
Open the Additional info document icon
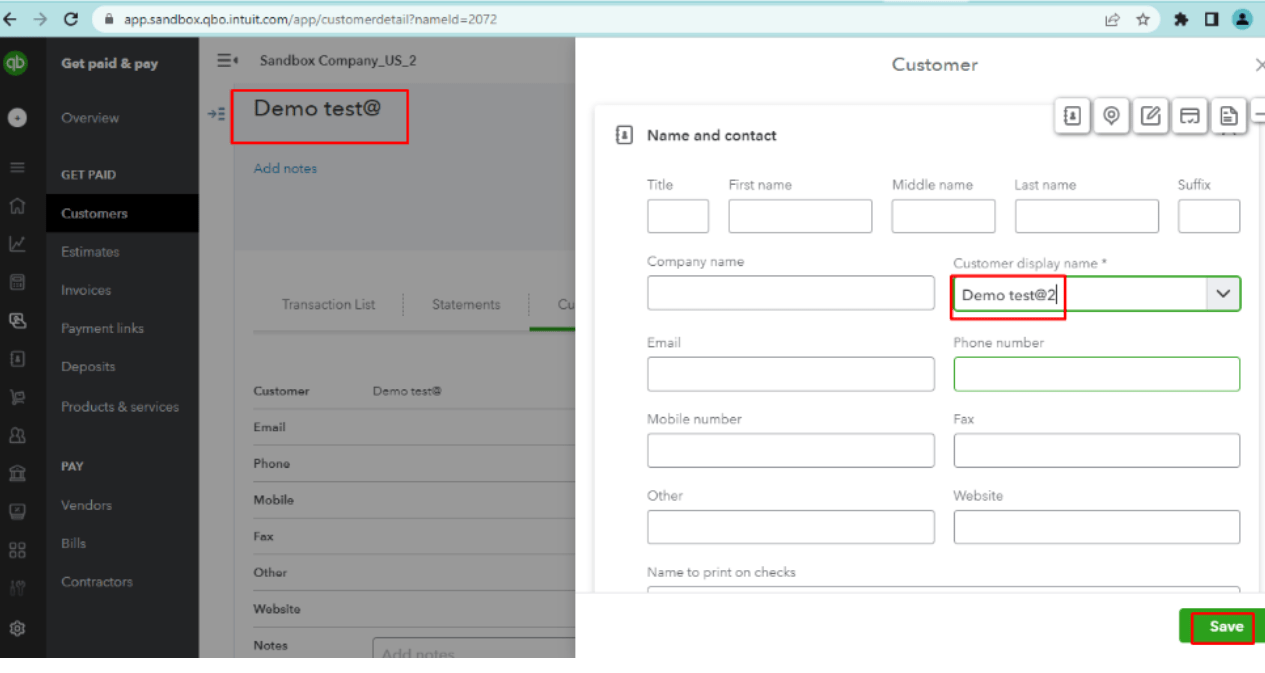point(1229,116)
